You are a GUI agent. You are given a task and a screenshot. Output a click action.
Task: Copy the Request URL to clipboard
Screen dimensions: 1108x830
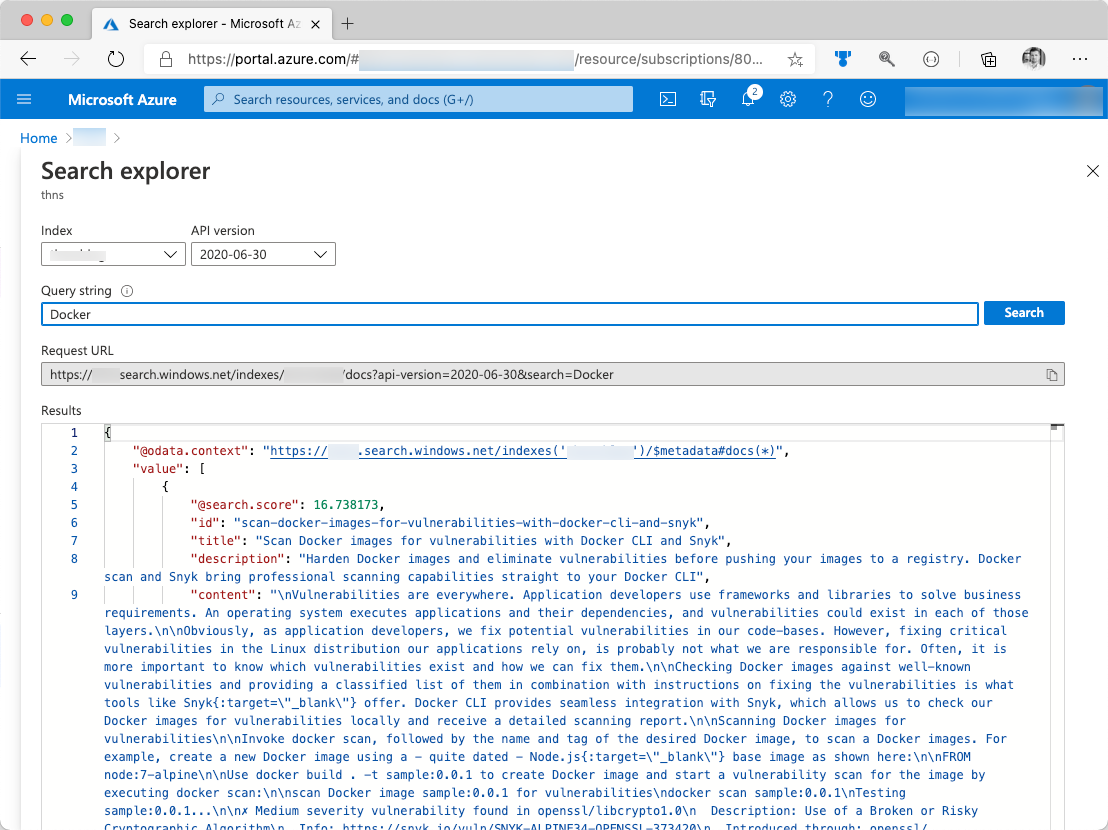click(1051, 375)
